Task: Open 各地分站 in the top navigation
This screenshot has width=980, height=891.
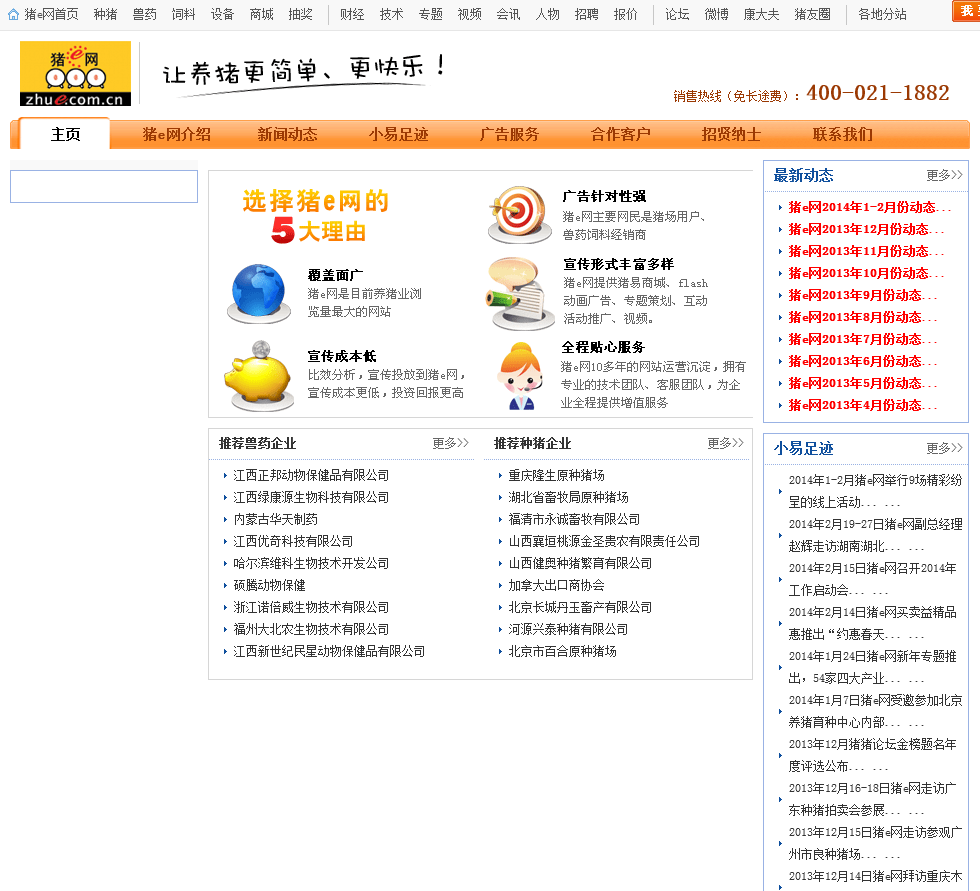Action: pos(882,14)
